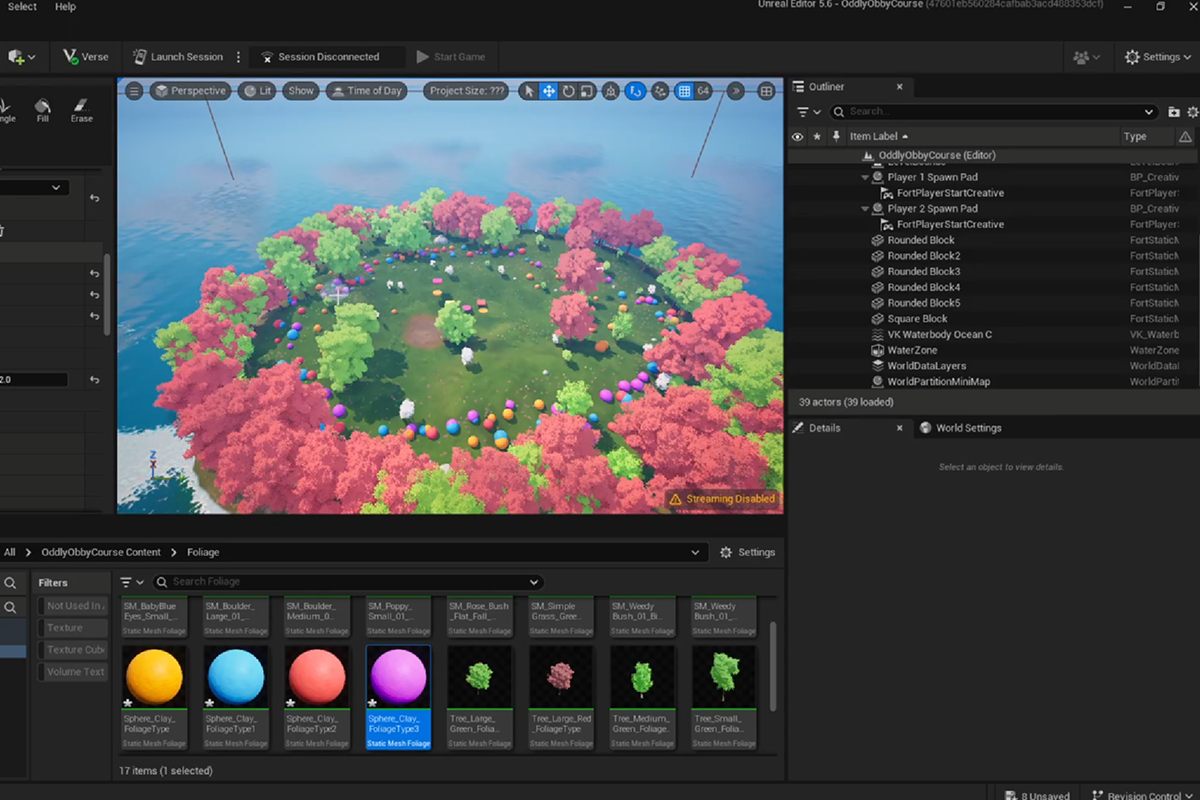Select the arrow Select tool in viewport toolbar
This screenshot has height=800, width=1200.
click(527, 90)
